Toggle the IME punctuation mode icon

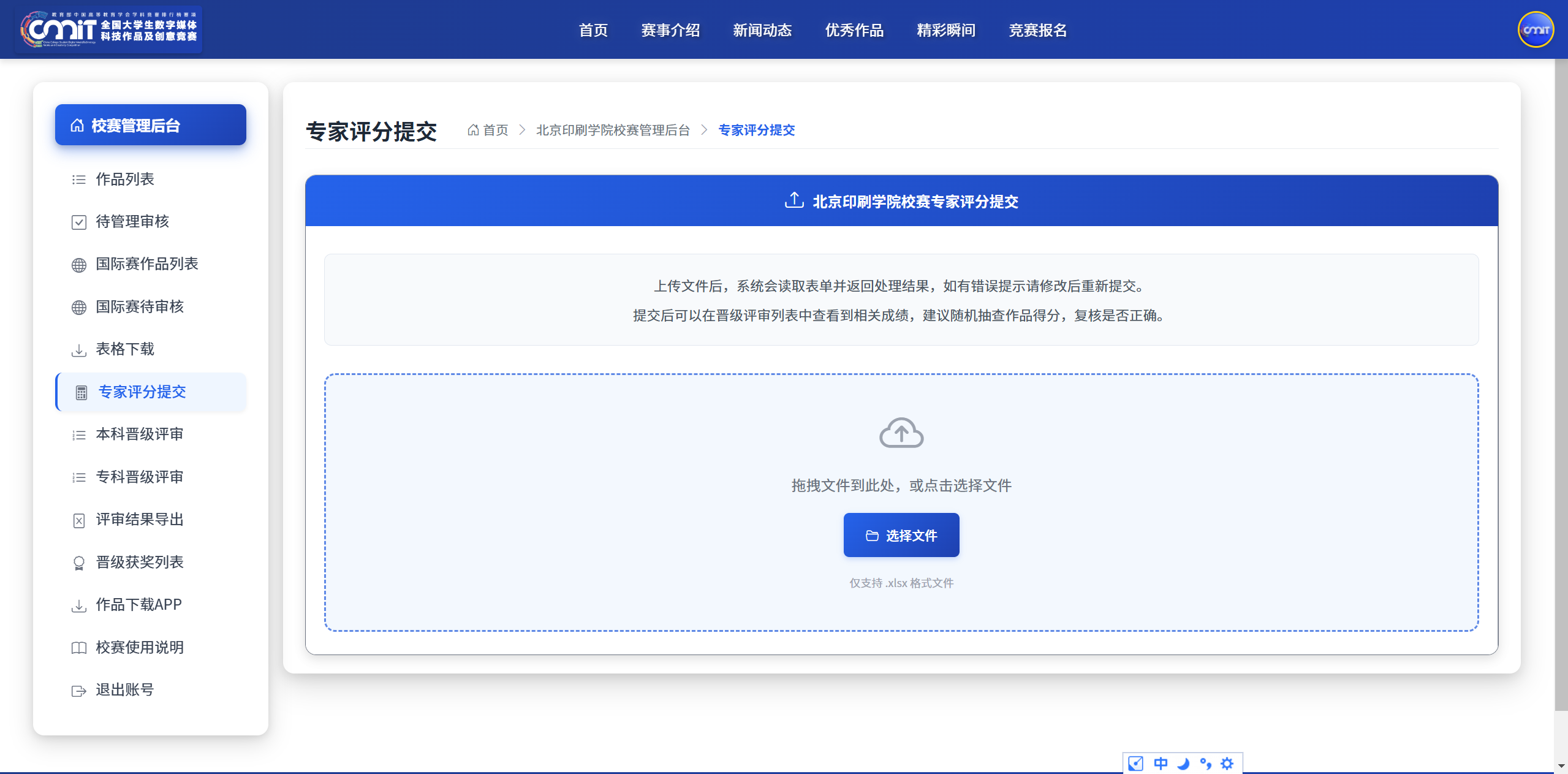click(x=1205, y=764)
